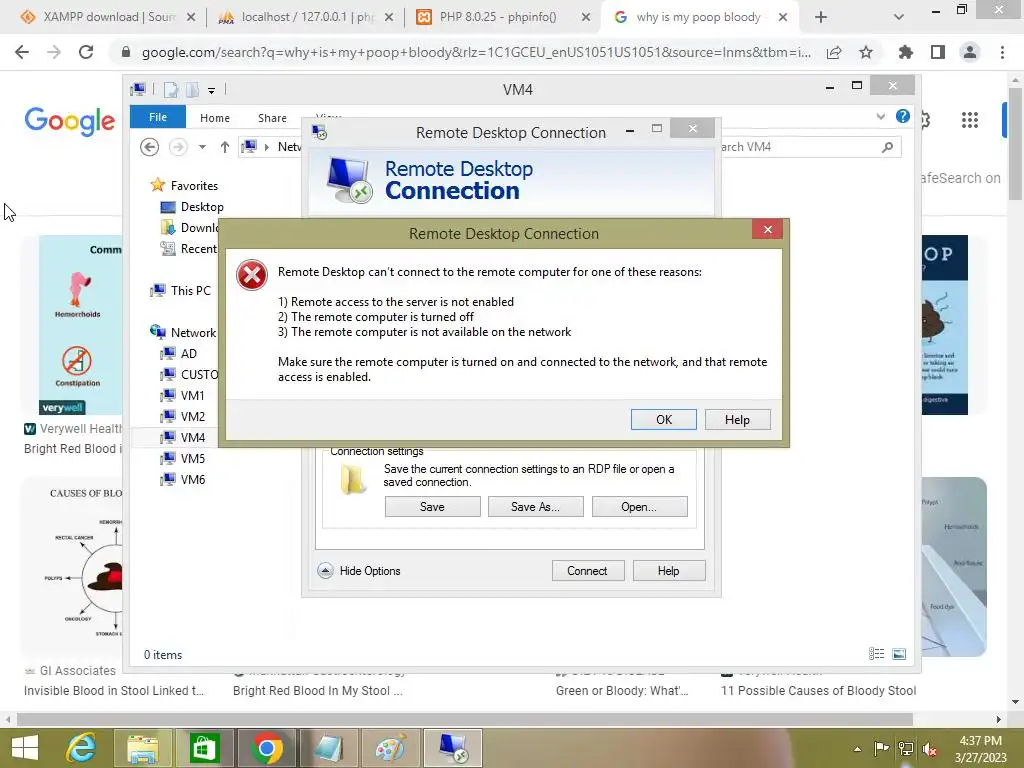Open File Explorer from the taskbar
The image size is (1024, 768).
[x=143, y=748]
